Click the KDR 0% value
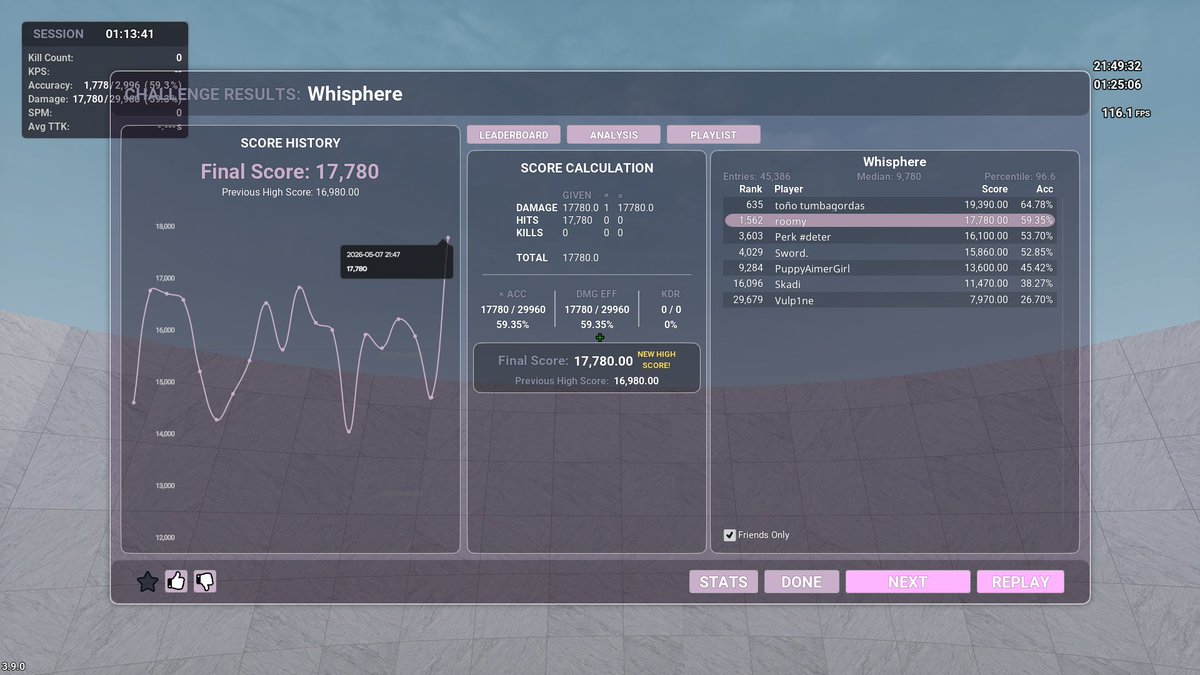 tap(670, 325)
